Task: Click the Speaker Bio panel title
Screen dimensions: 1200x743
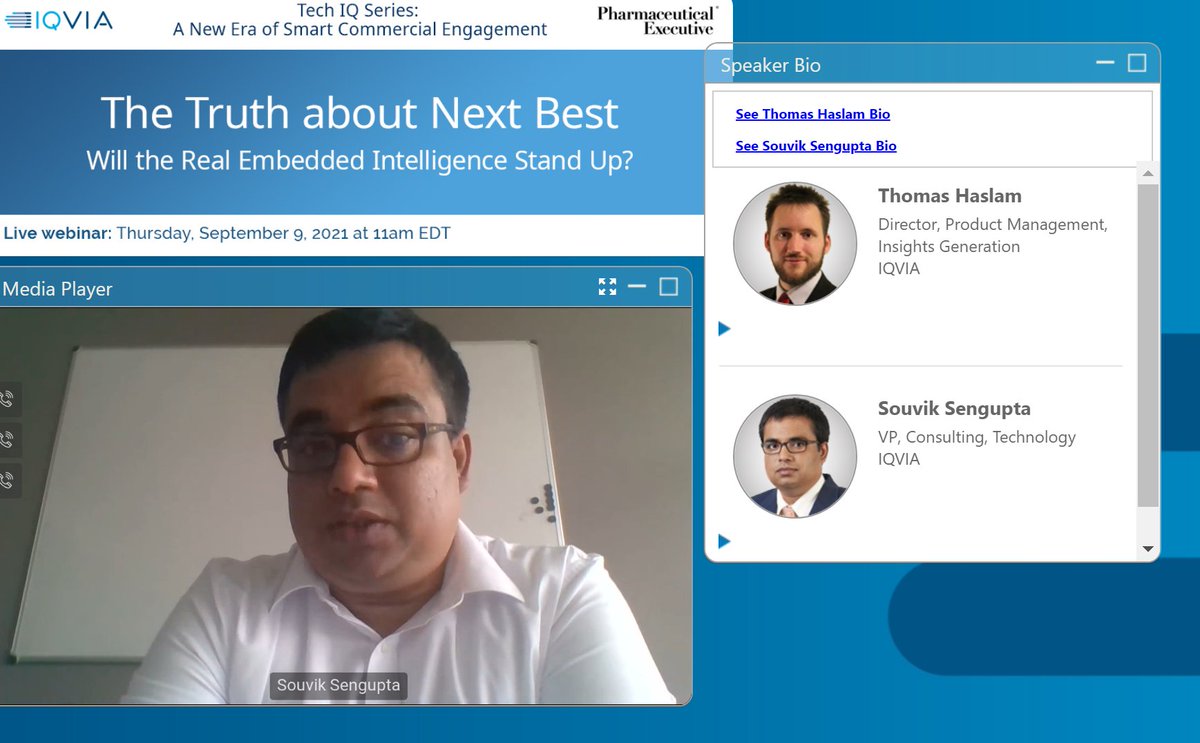Action: coord(771,65)
